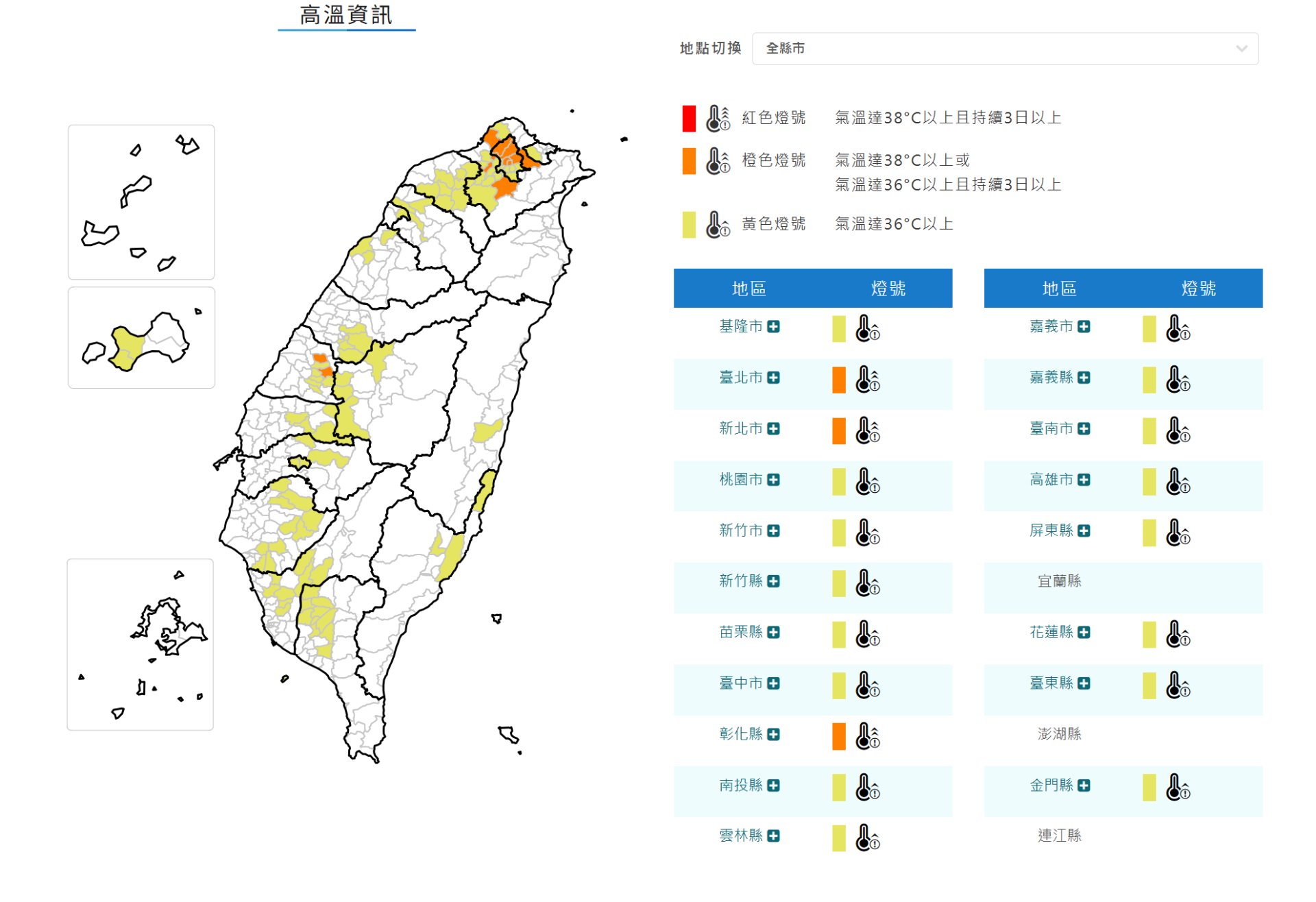The width and height of the screenshot is (1316, 902).
Task: Click the 燈號 header in left table
Action: pos(888,289)
